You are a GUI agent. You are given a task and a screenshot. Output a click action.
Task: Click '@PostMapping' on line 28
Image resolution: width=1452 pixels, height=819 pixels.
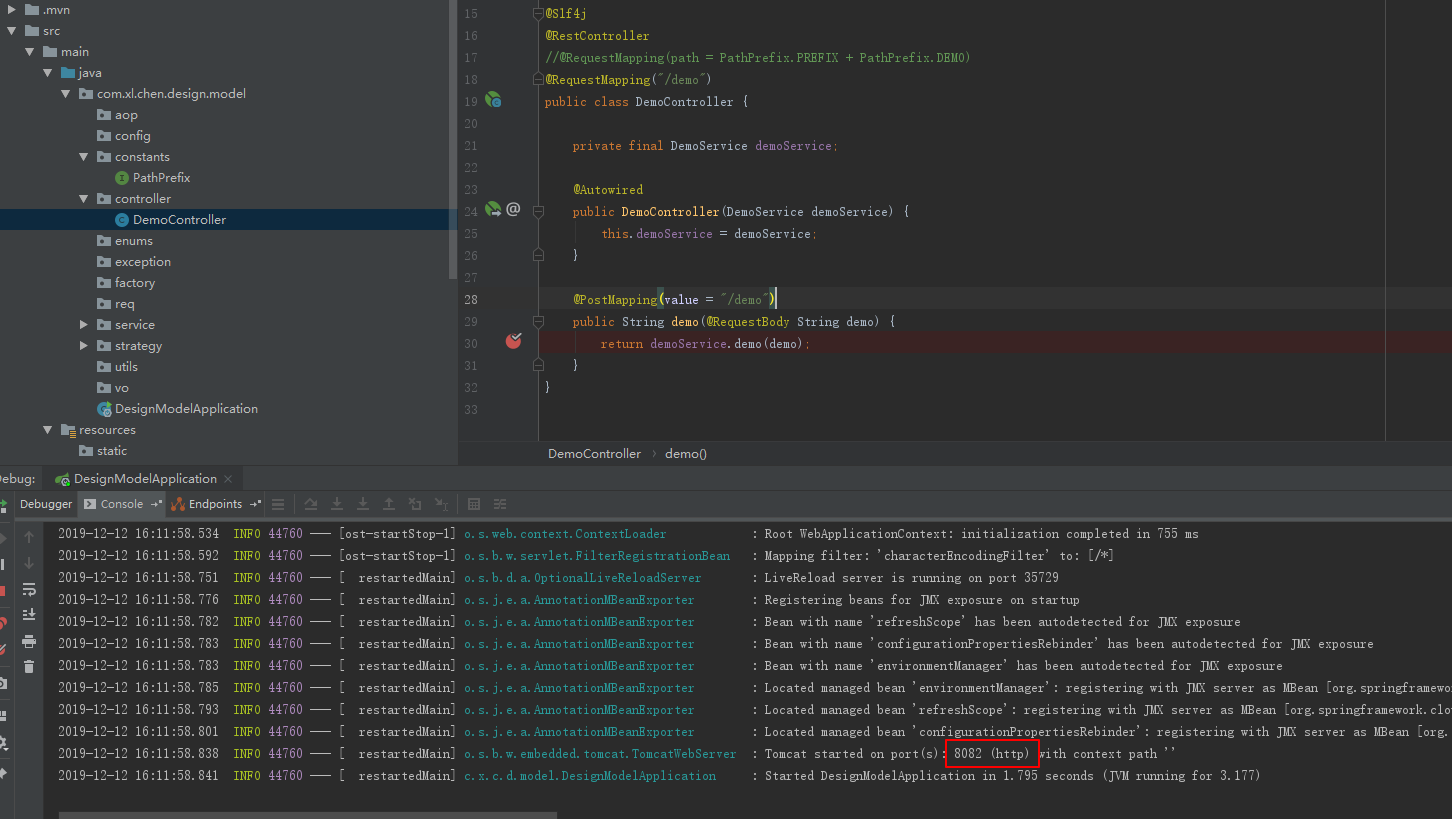615,300
